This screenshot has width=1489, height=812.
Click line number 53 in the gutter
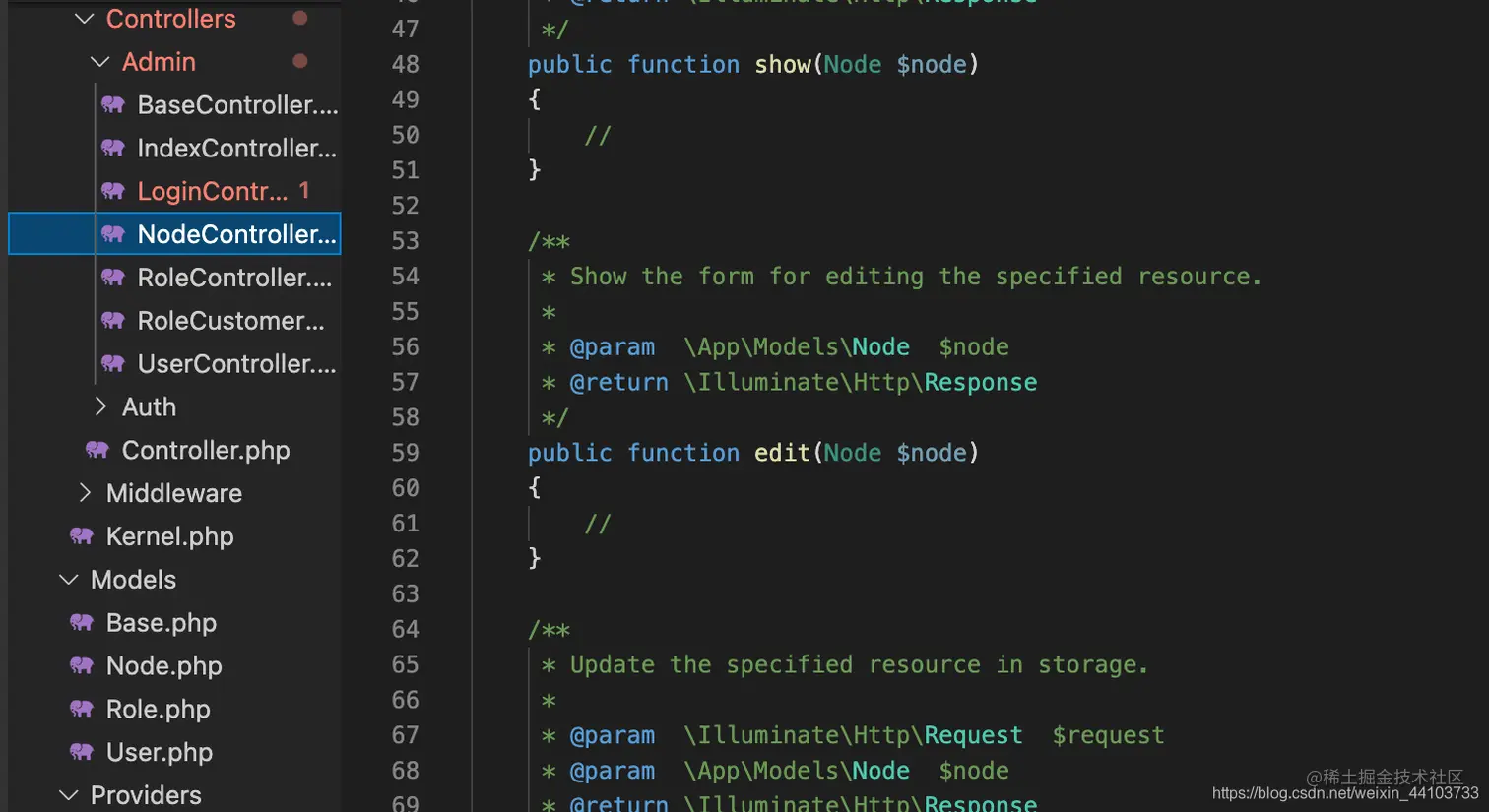coord(405,241)
